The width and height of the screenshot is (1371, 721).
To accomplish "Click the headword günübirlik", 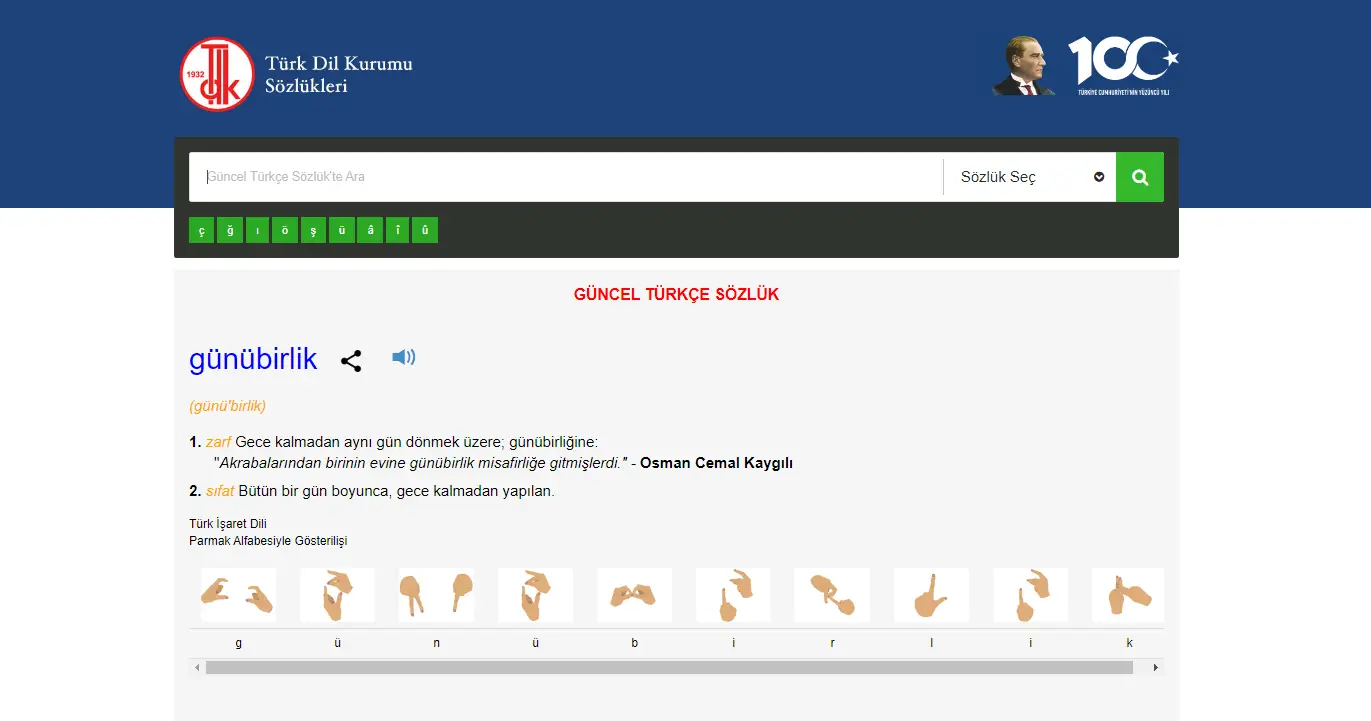I will point(253,359).
